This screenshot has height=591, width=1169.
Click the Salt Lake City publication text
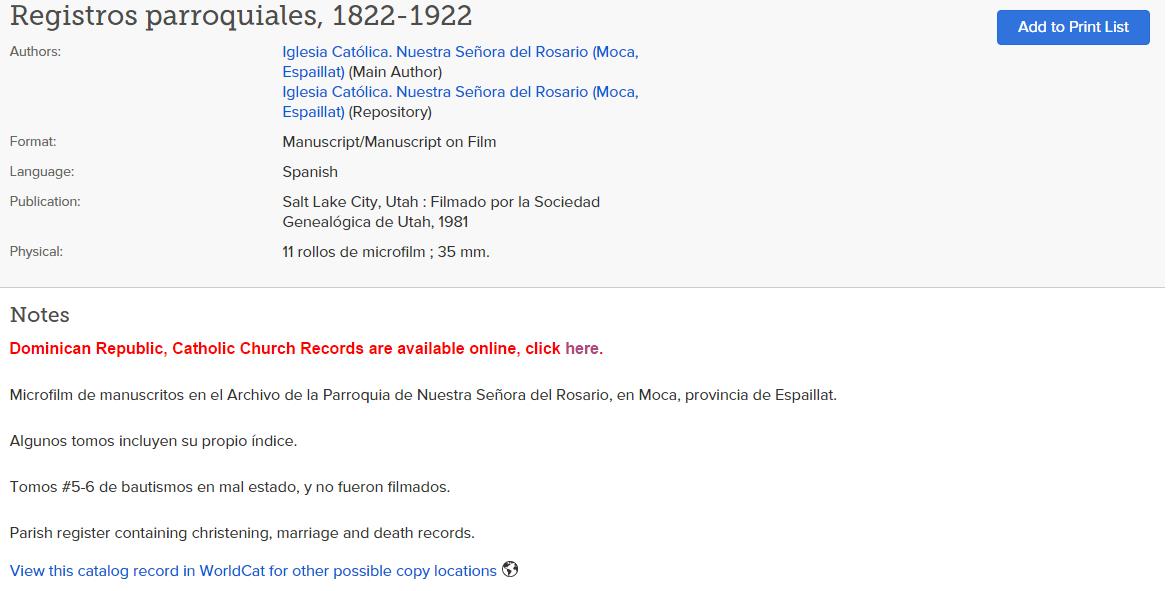click(441, 212)
